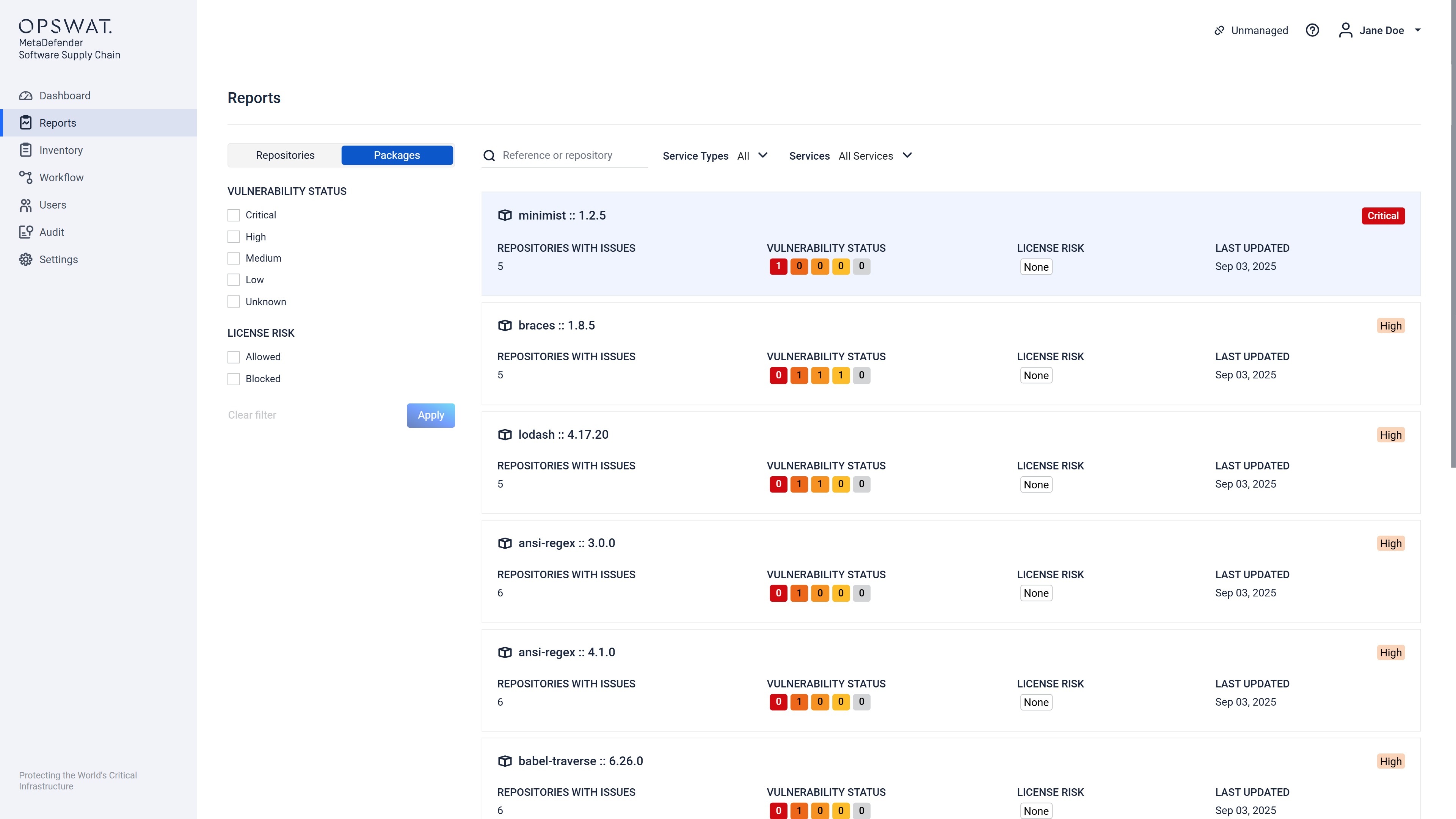Viewport: 1456px width, 819px height.
Task: Click the Reference or repository search field
Action: point(571,155)
